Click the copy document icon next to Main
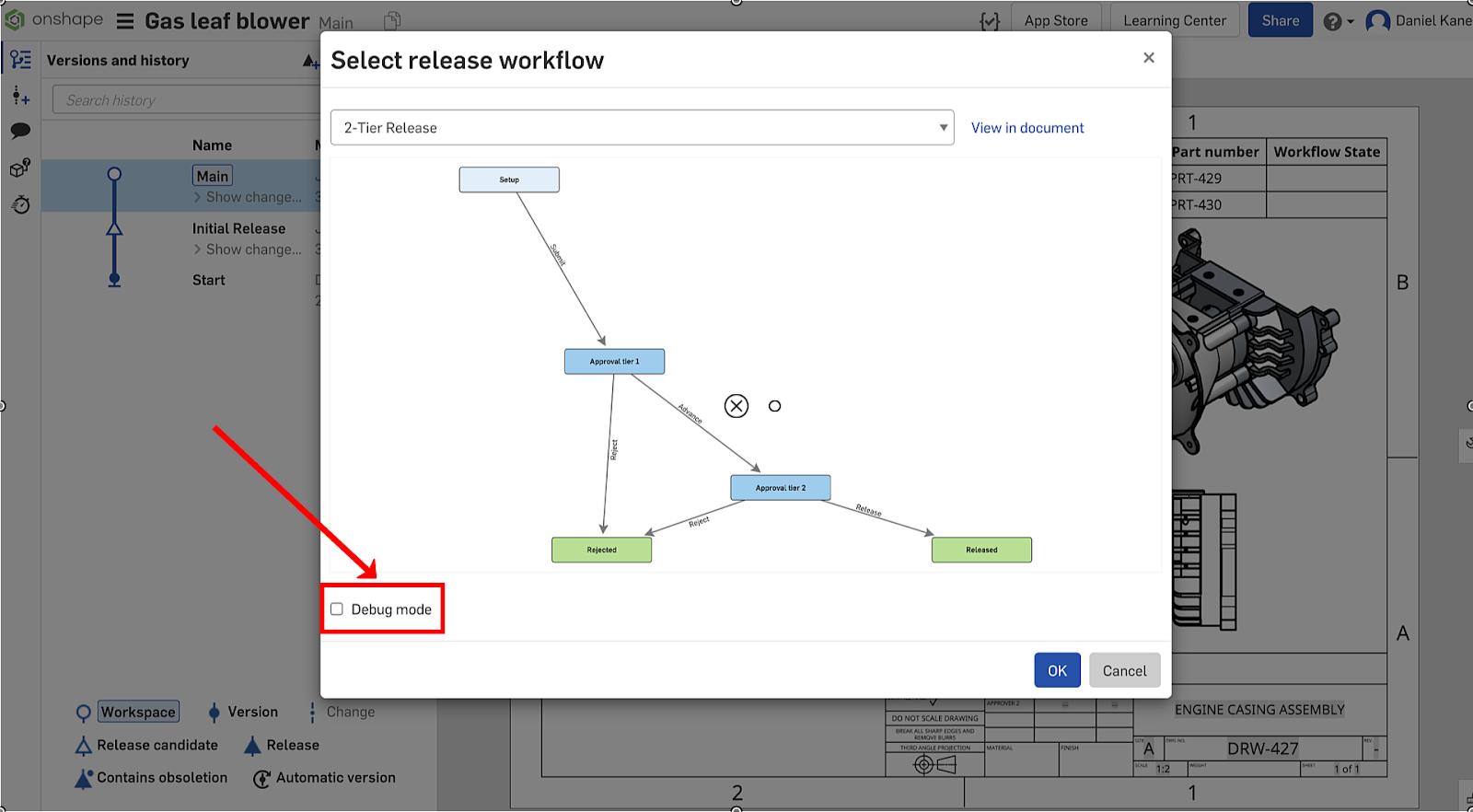The height and width of the screenshot is (812, 1473). pos(392,21)
